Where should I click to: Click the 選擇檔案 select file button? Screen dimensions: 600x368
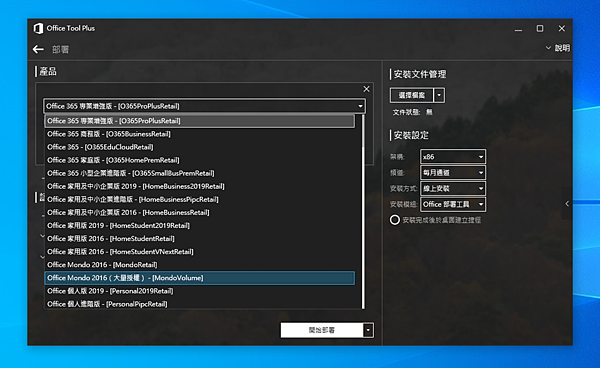click(x=412, y=95)
